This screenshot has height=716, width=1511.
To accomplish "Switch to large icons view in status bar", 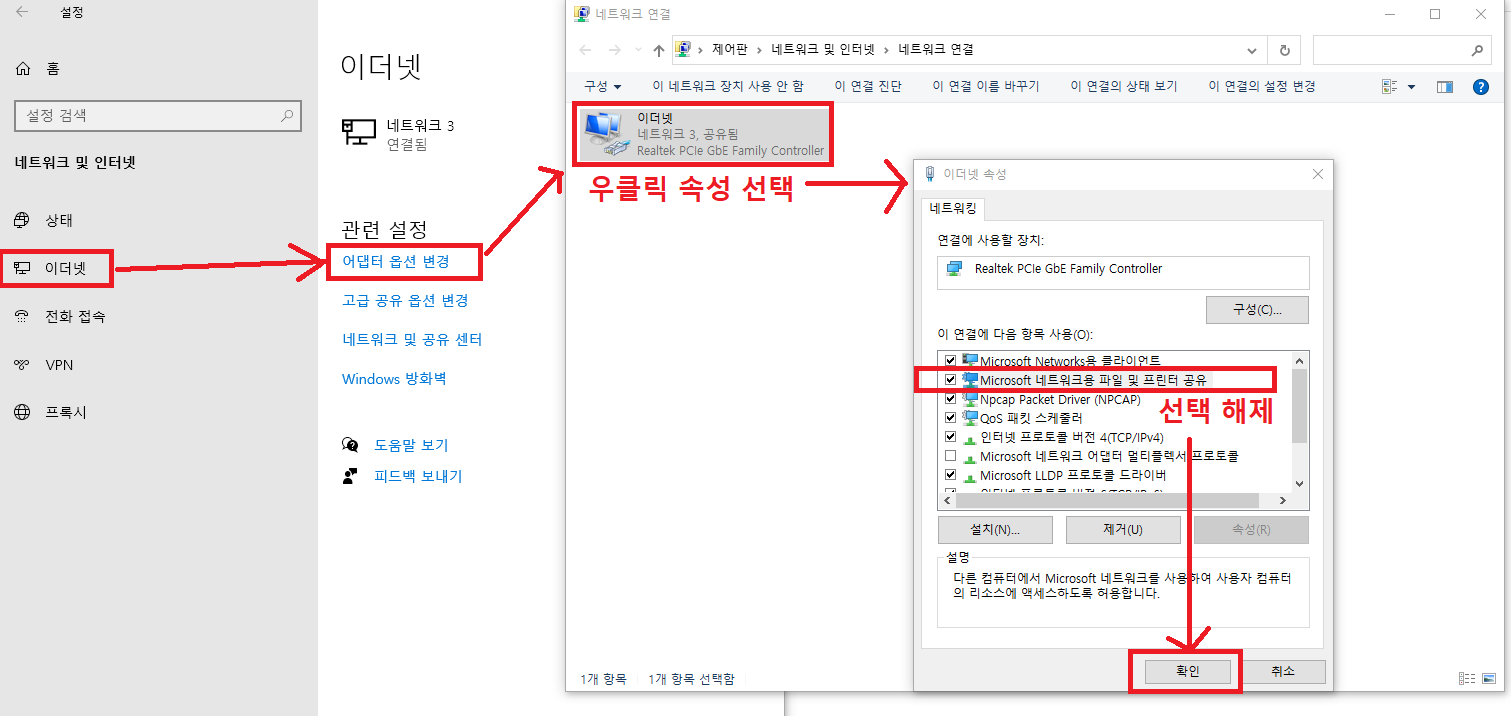I will click(x=1487, y=678).
